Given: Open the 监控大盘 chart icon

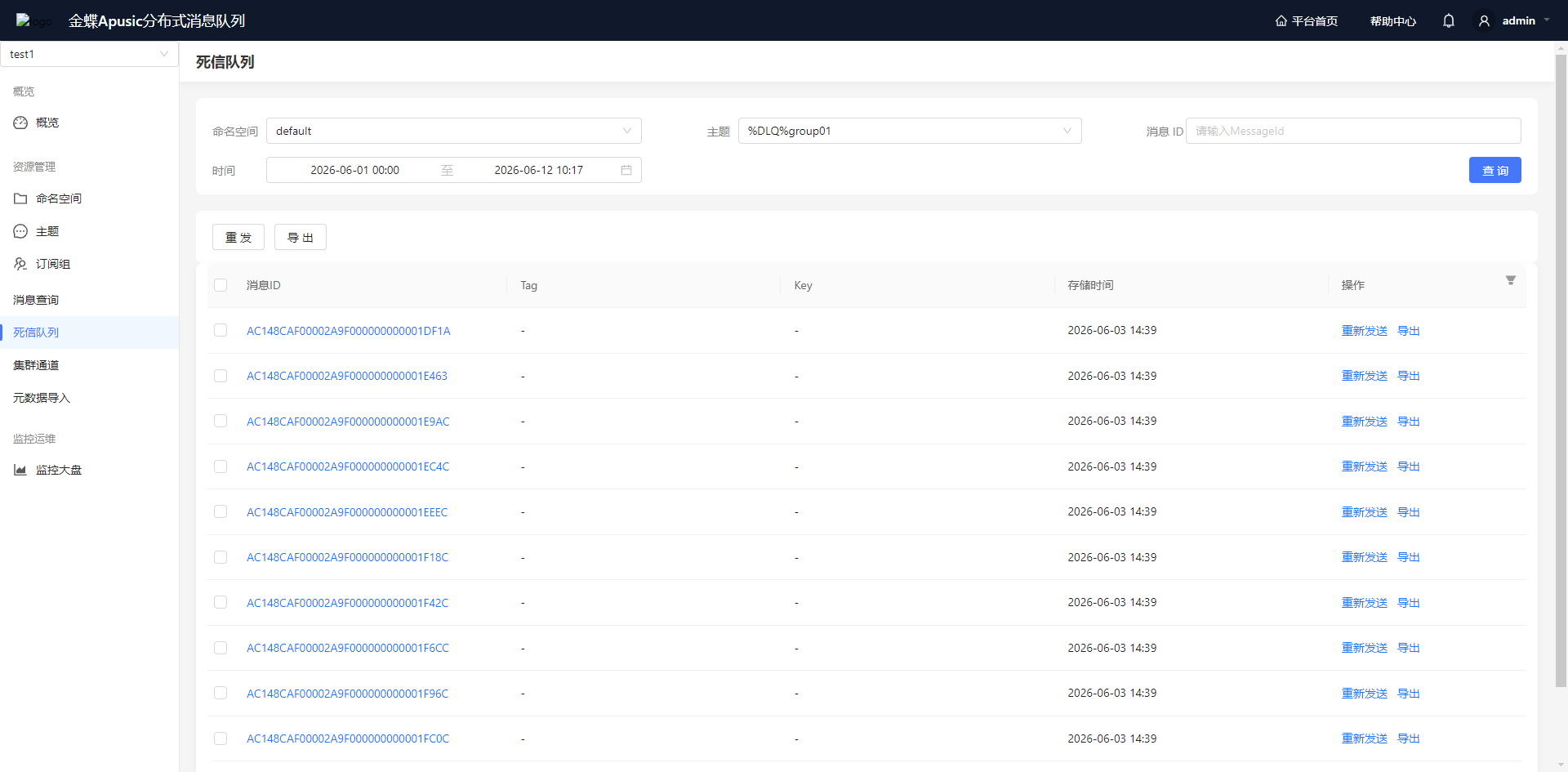Looking at the screenshot, I should point(20,470).
